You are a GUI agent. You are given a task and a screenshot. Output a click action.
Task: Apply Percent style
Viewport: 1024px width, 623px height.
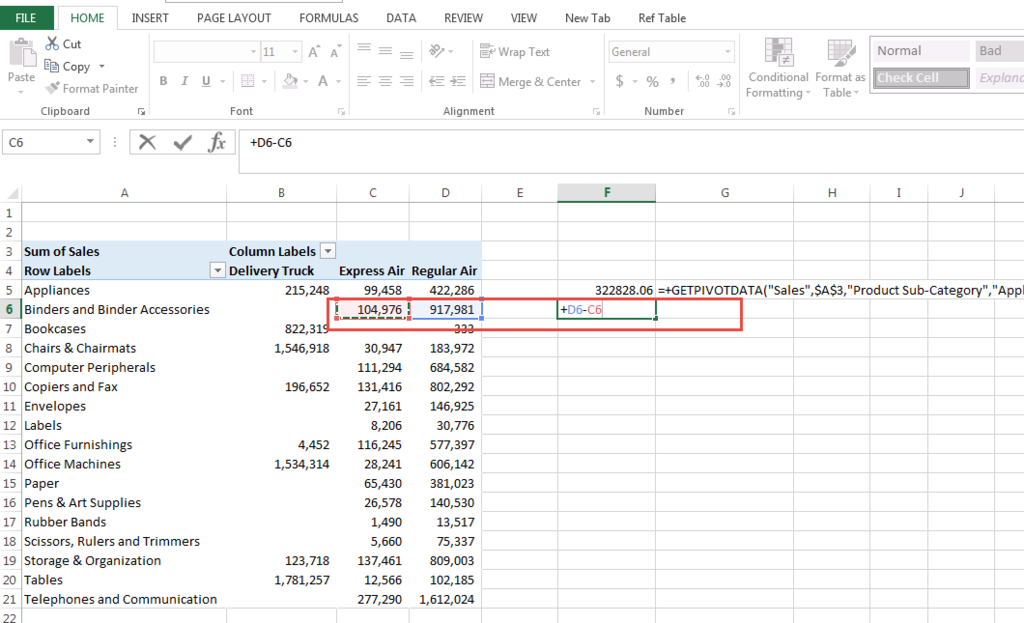(x=652, y=81)
